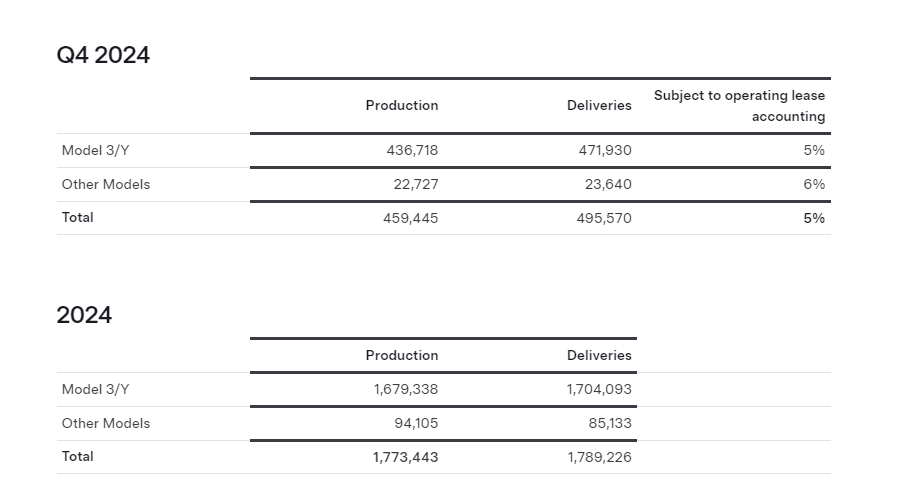Screen dimensions: 923x492
Task: Select the Q4 Model 3/Y production value 436,718
Action: (412, 151)
